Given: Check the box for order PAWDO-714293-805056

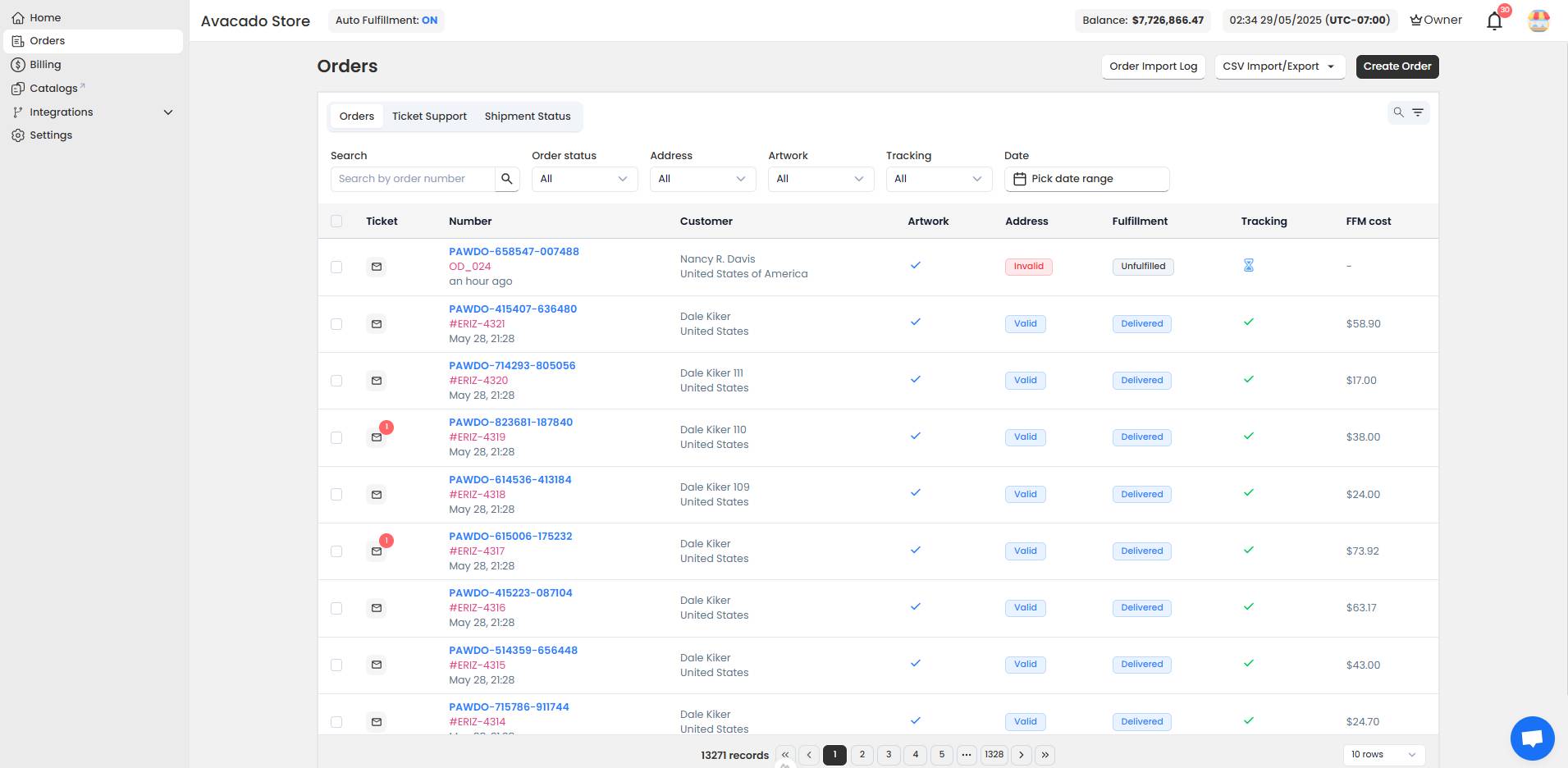Looking at the screenshot, I should click(336, 381).
